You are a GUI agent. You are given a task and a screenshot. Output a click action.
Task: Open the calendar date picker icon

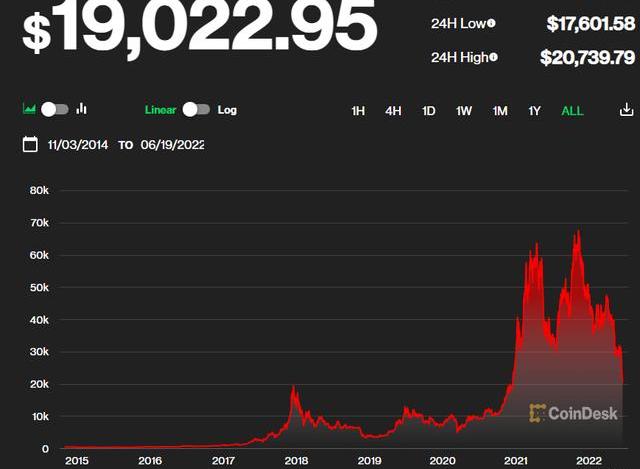pos(30,145)
